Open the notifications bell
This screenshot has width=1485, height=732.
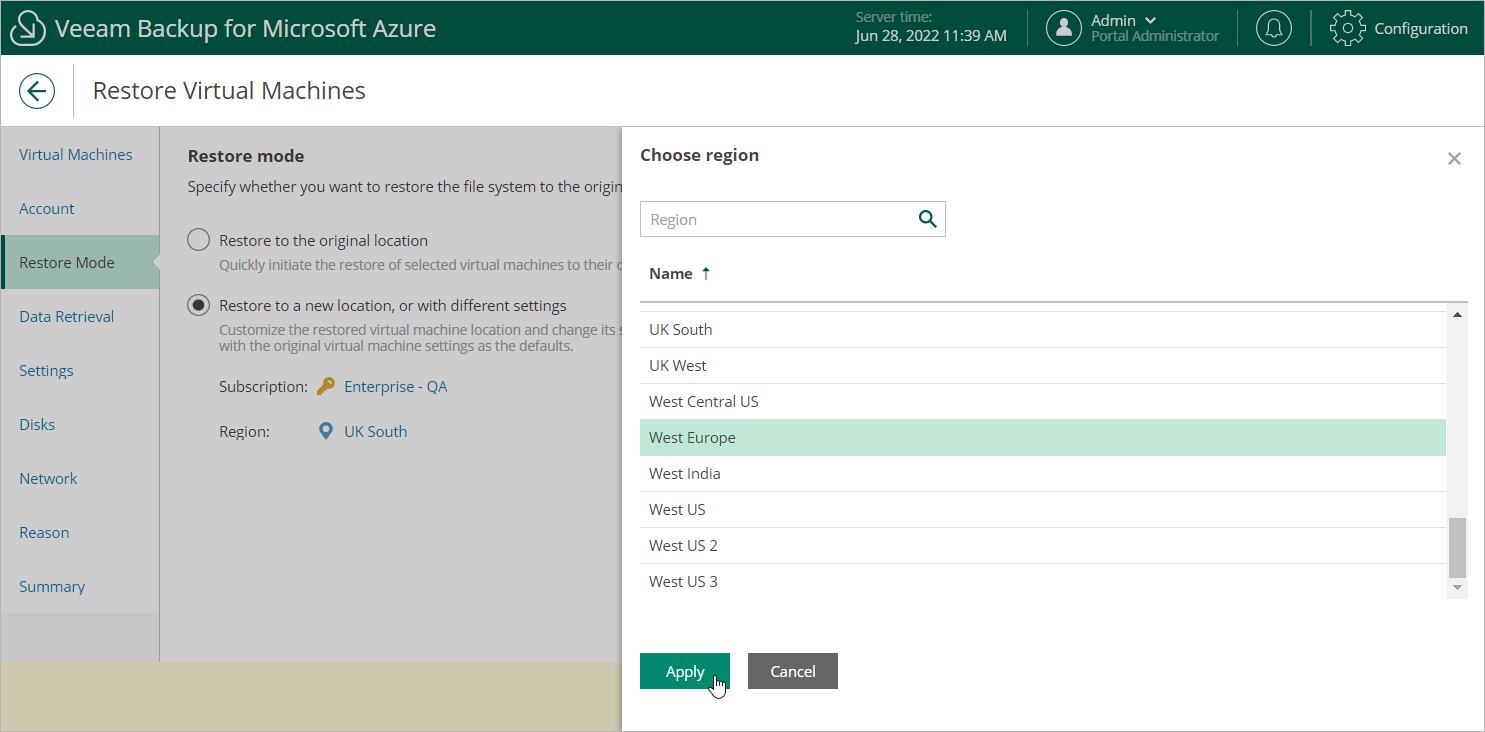tap(1273, 28)
